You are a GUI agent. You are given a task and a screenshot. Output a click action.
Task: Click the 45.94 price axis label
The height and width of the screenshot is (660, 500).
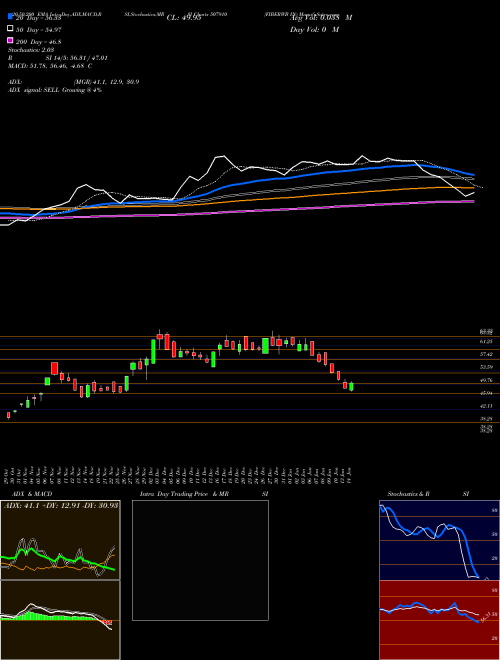[x=486, y=393]
